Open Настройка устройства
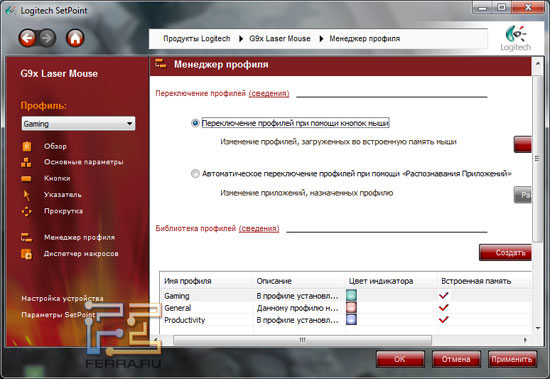This screenshot has width=550, height=379. pos(62,299)
